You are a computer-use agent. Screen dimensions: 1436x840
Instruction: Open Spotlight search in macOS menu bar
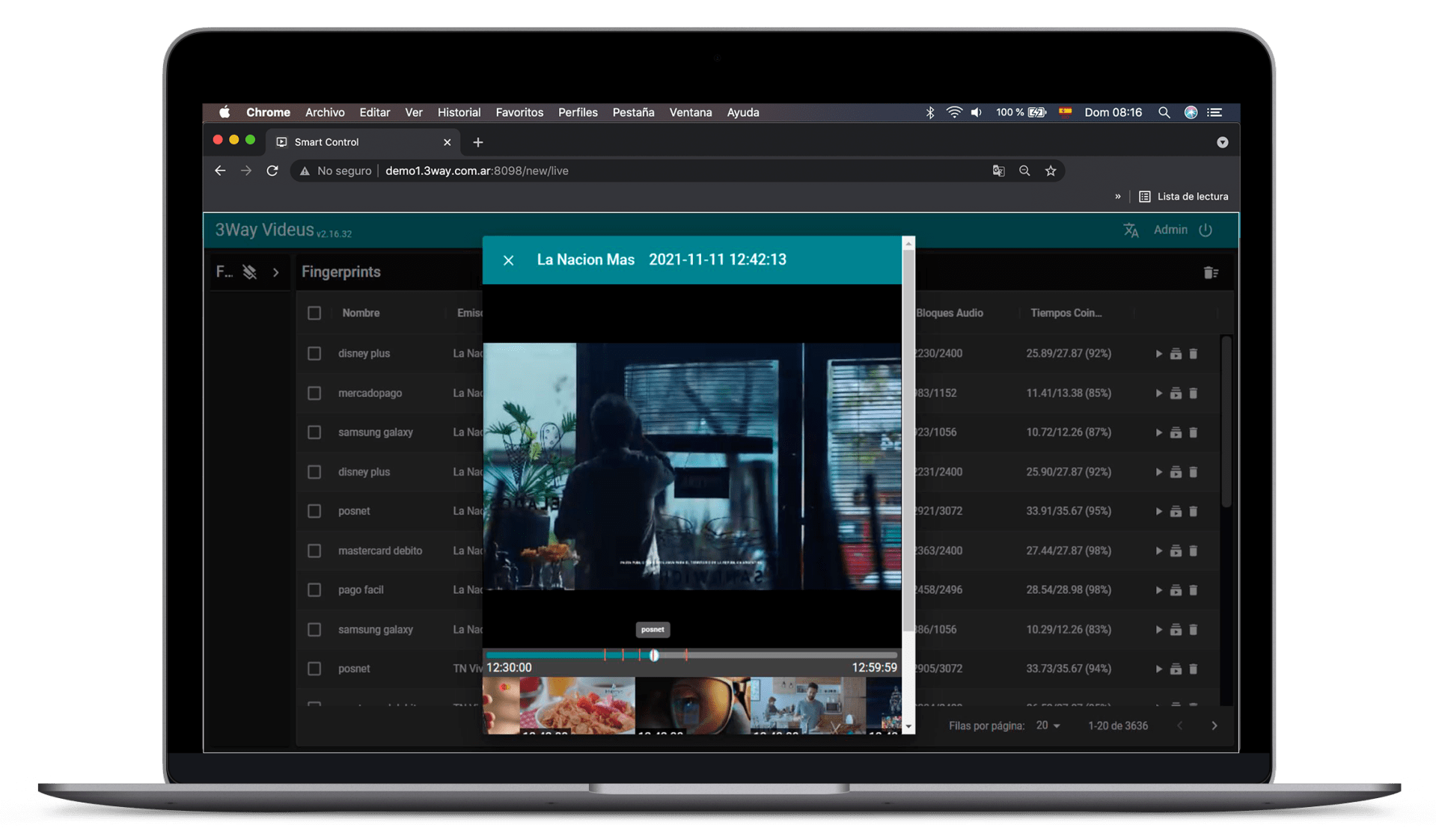tap(1164, 112)
